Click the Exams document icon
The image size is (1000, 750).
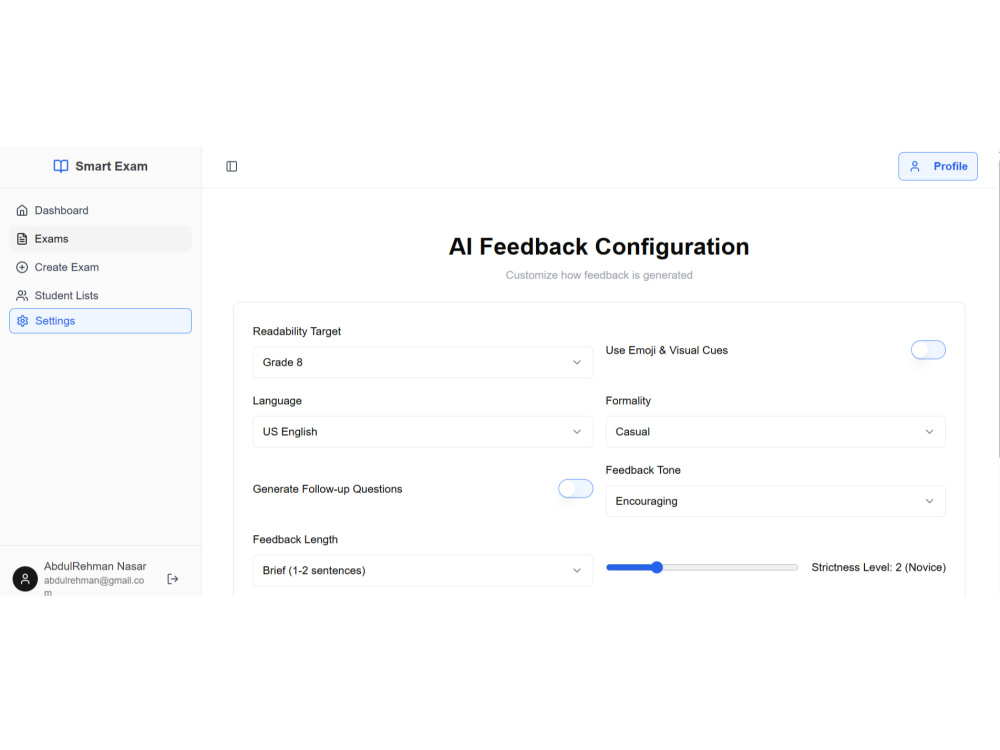click(22, 239)
